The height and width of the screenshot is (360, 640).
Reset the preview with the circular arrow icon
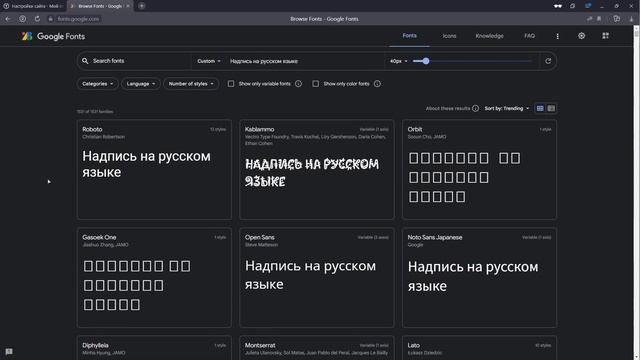(x=548, y=61)
